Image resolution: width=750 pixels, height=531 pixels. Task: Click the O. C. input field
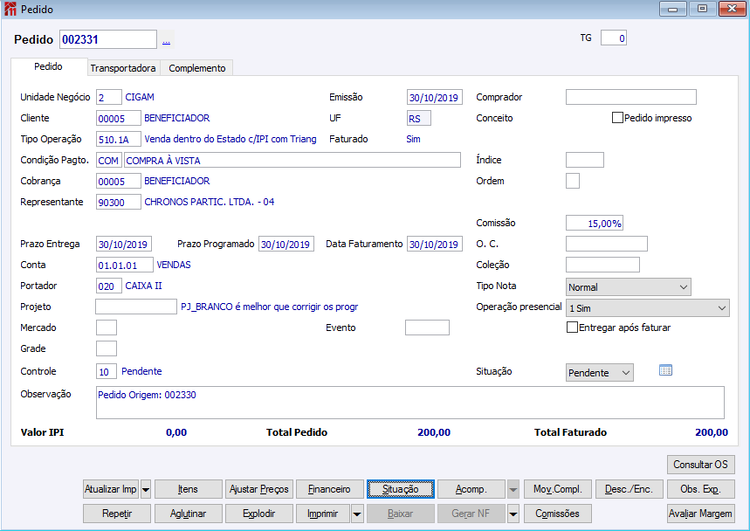pyautogui.click(x=607, y=244)
